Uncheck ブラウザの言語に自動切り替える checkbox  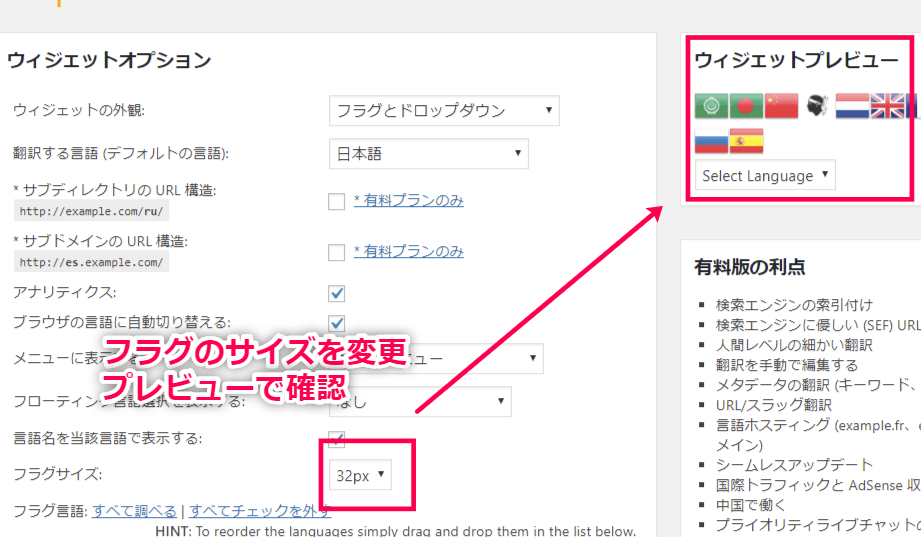point(337,323)
